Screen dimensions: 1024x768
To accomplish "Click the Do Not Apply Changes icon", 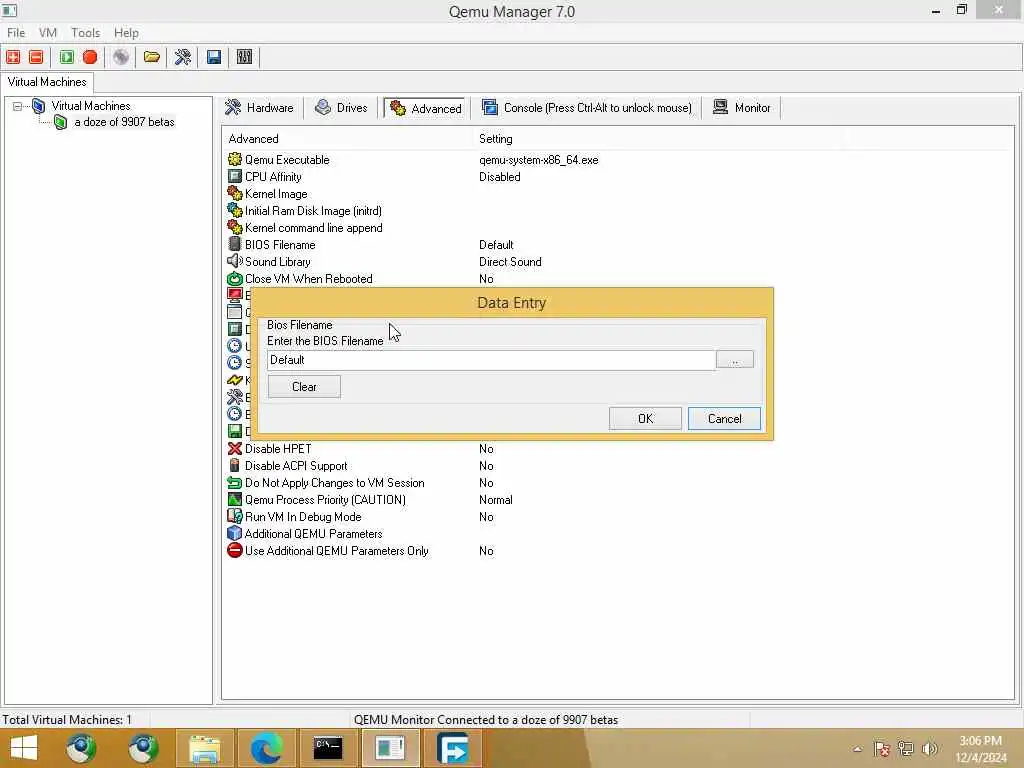I will tap(234, 483).
